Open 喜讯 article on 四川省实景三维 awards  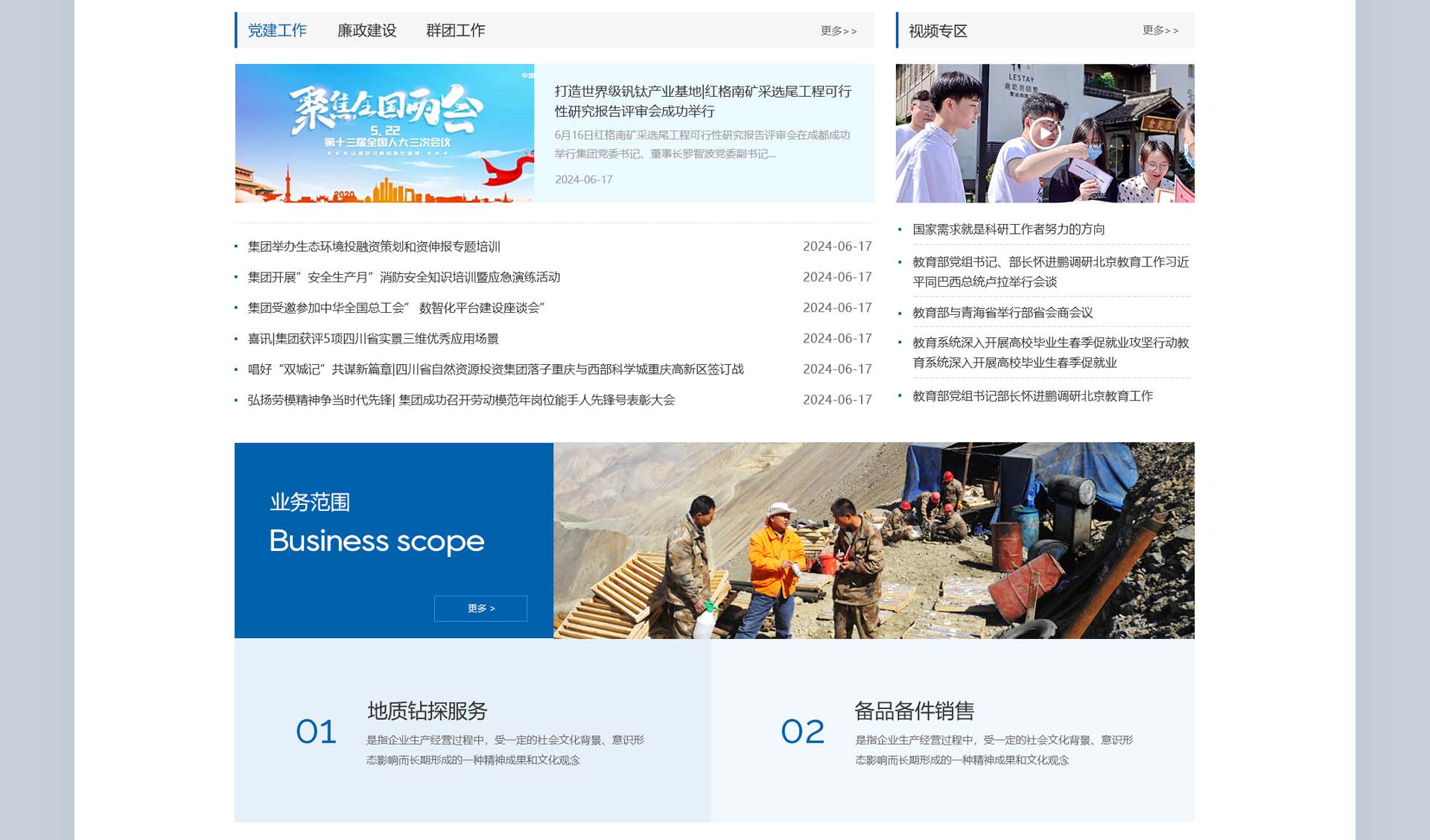(x=373, y=339)
